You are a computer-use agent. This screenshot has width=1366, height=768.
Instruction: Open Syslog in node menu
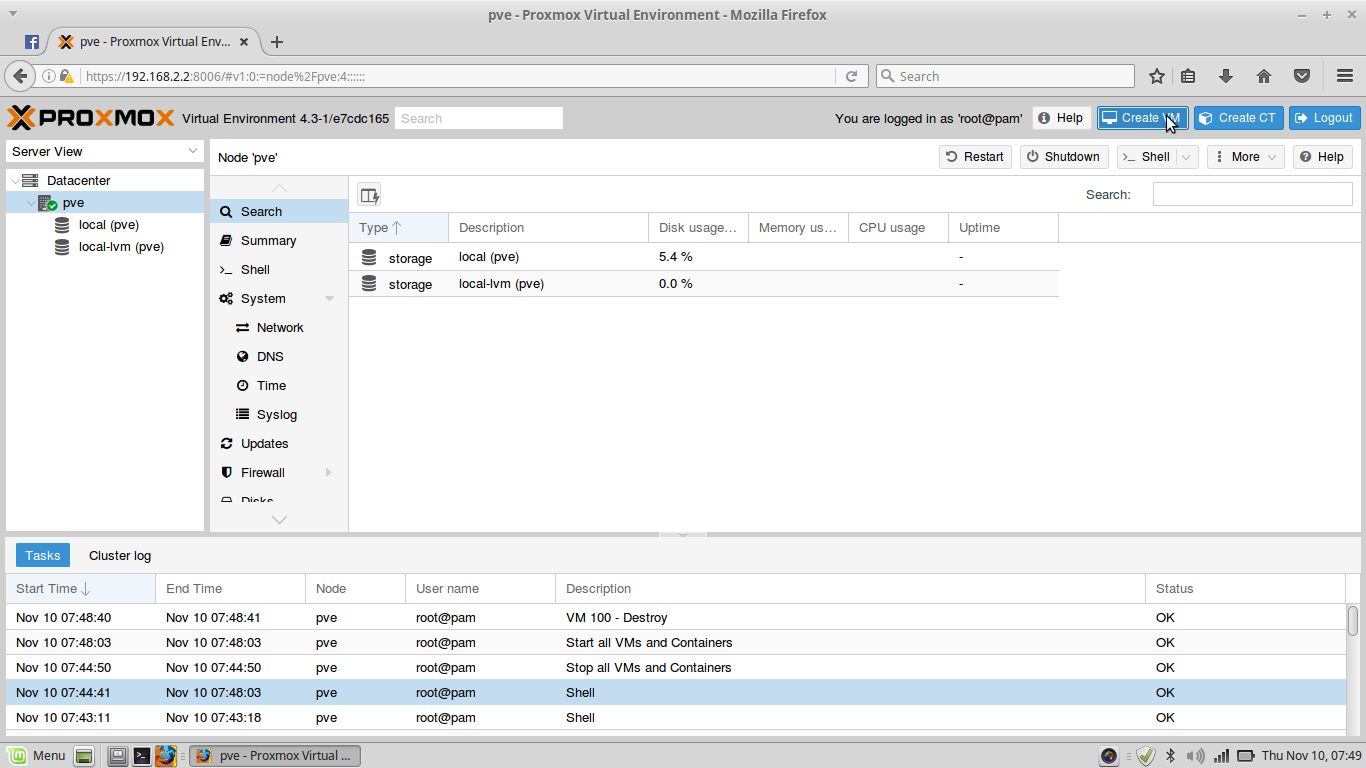pyautogui.click(x=279, y=414)
